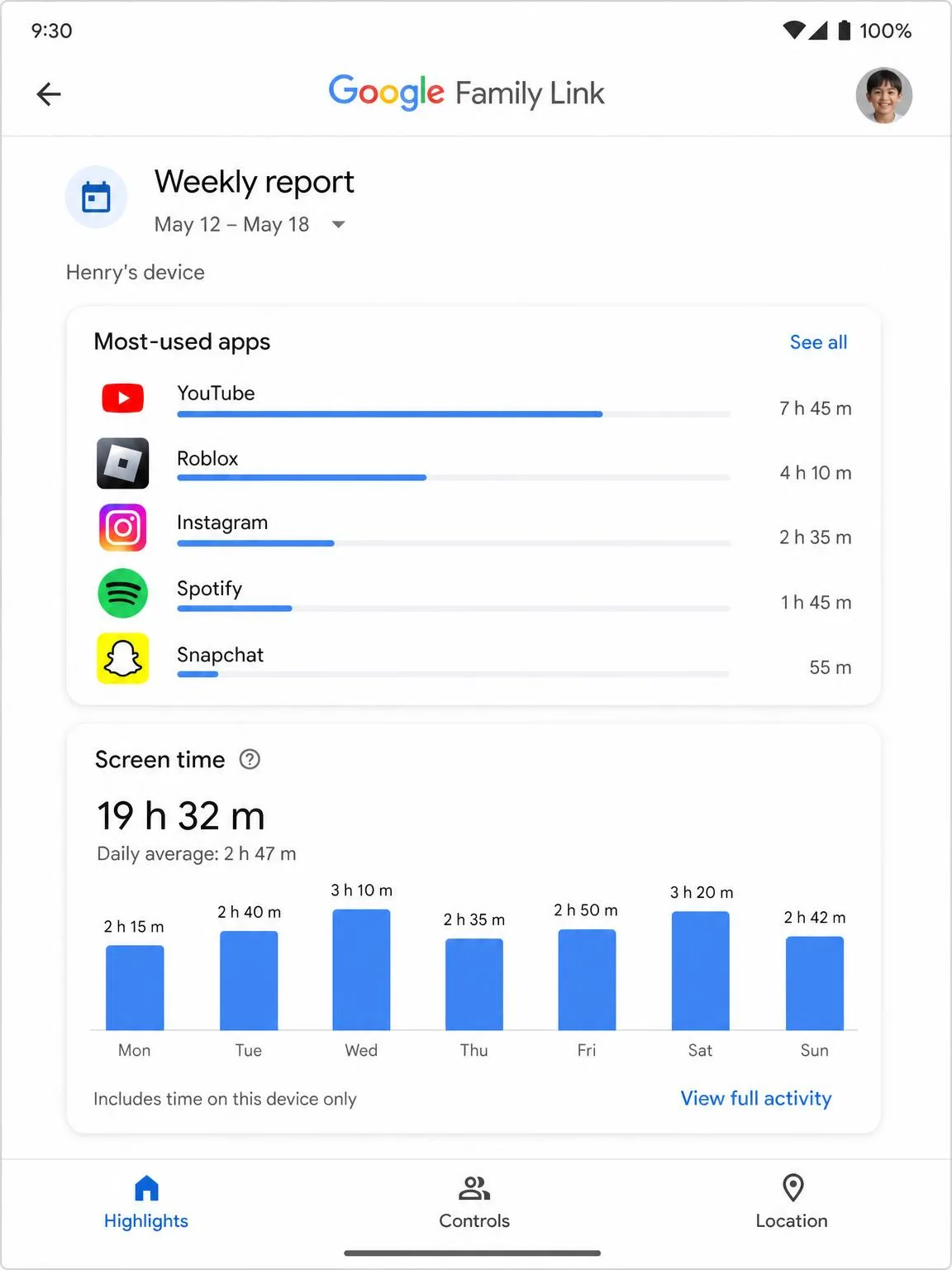Tap the Snapchat app icon
The width and height of the screenshot is (952, 1270).
[x=122, y=658]
